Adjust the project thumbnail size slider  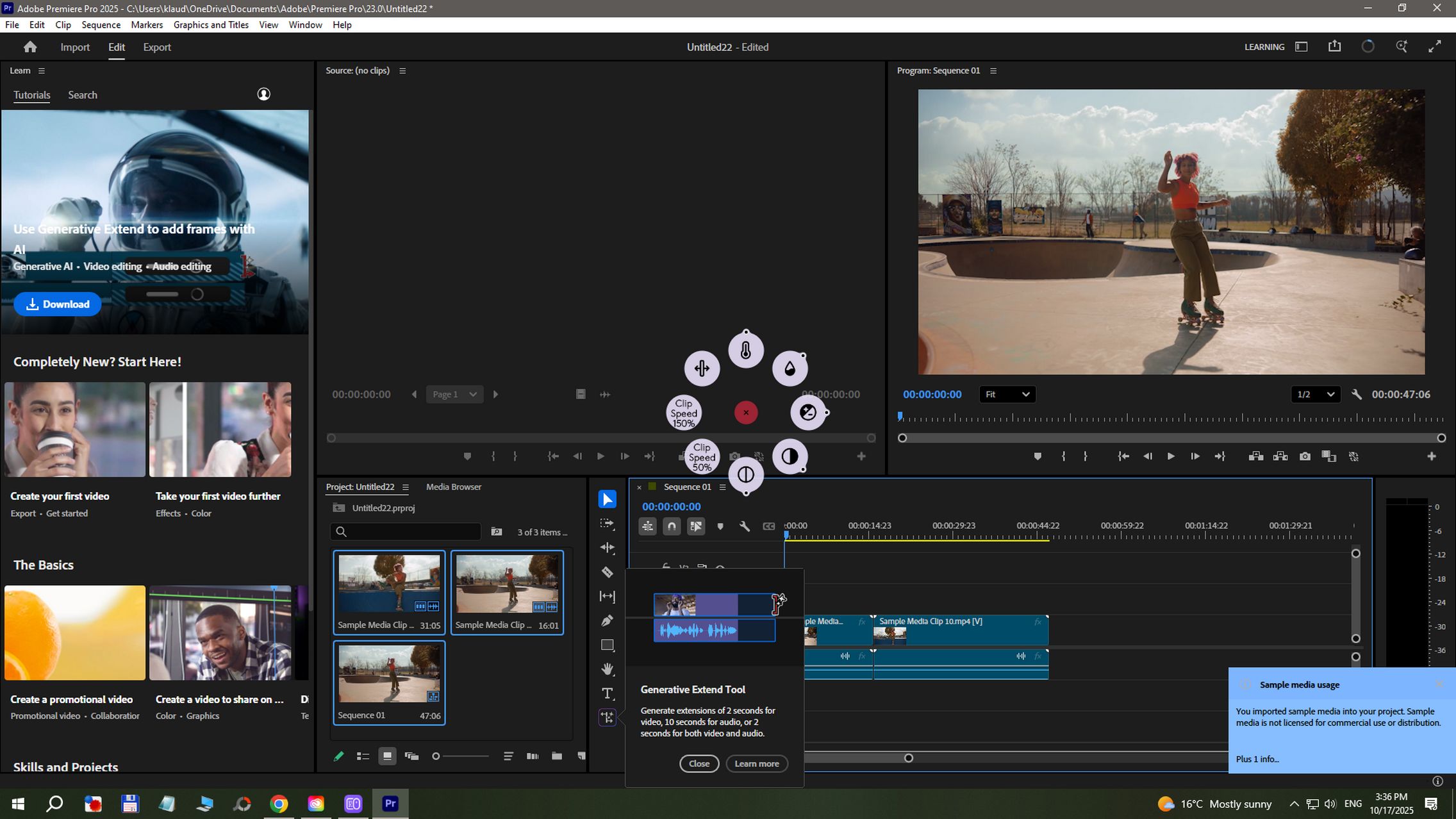(436, 756)
